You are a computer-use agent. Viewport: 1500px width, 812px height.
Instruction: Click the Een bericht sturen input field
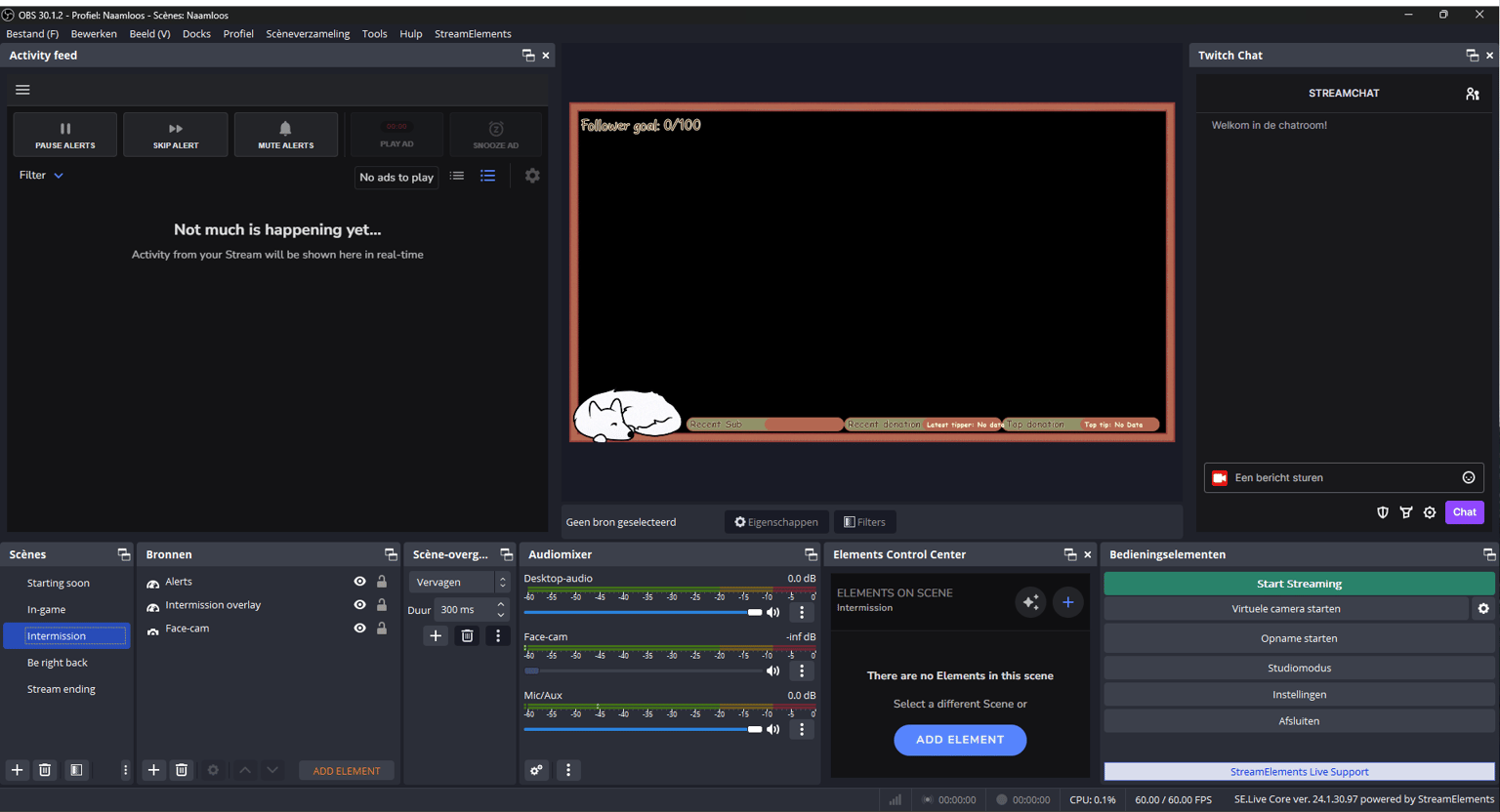1344,477
